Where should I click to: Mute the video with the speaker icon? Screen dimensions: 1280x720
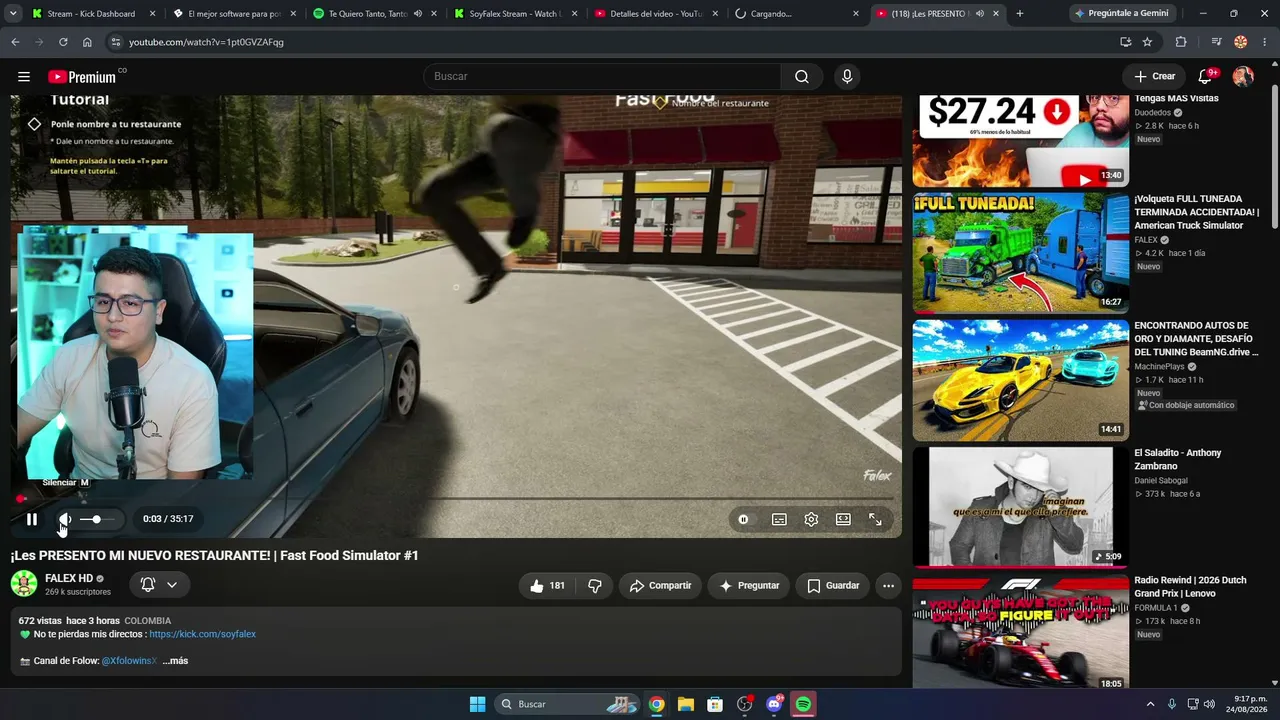(x=64, y=519)
